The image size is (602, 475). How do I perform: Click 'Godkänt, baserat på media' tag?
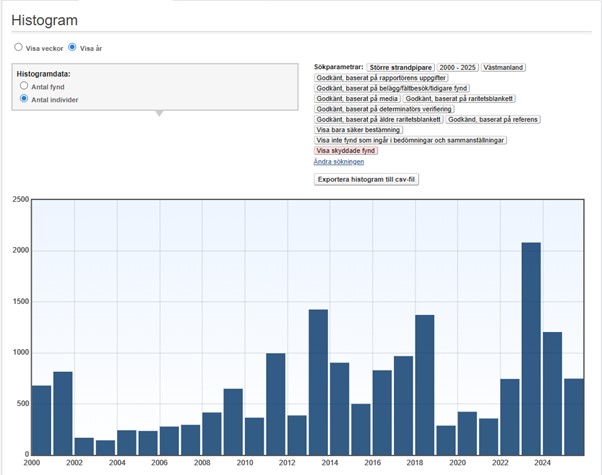[358, 99]
